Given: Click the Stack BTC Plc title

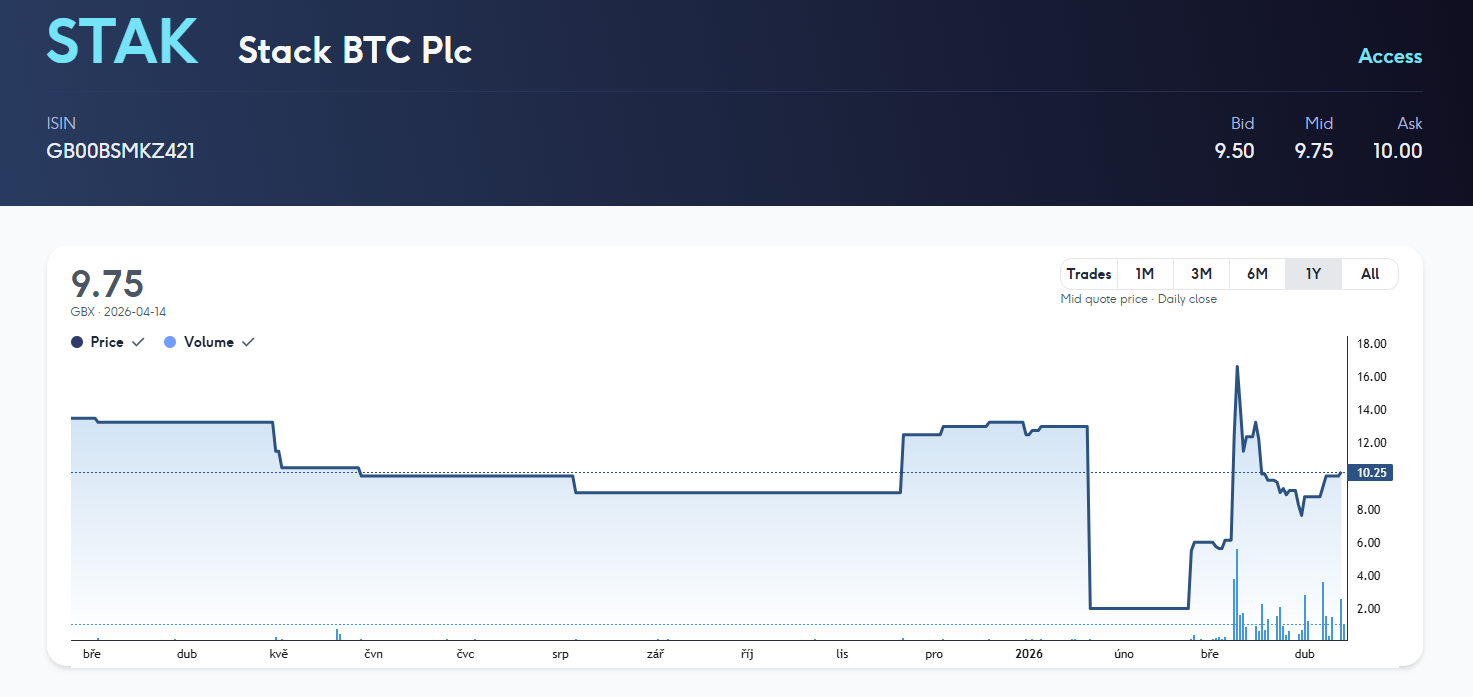Looking at the screenshot, I should [355, 50].
